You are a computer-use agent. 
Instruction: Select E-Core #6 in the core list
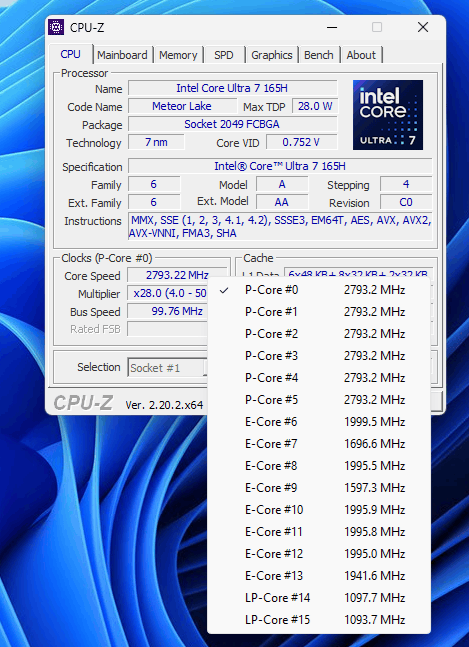click(319, 422)
